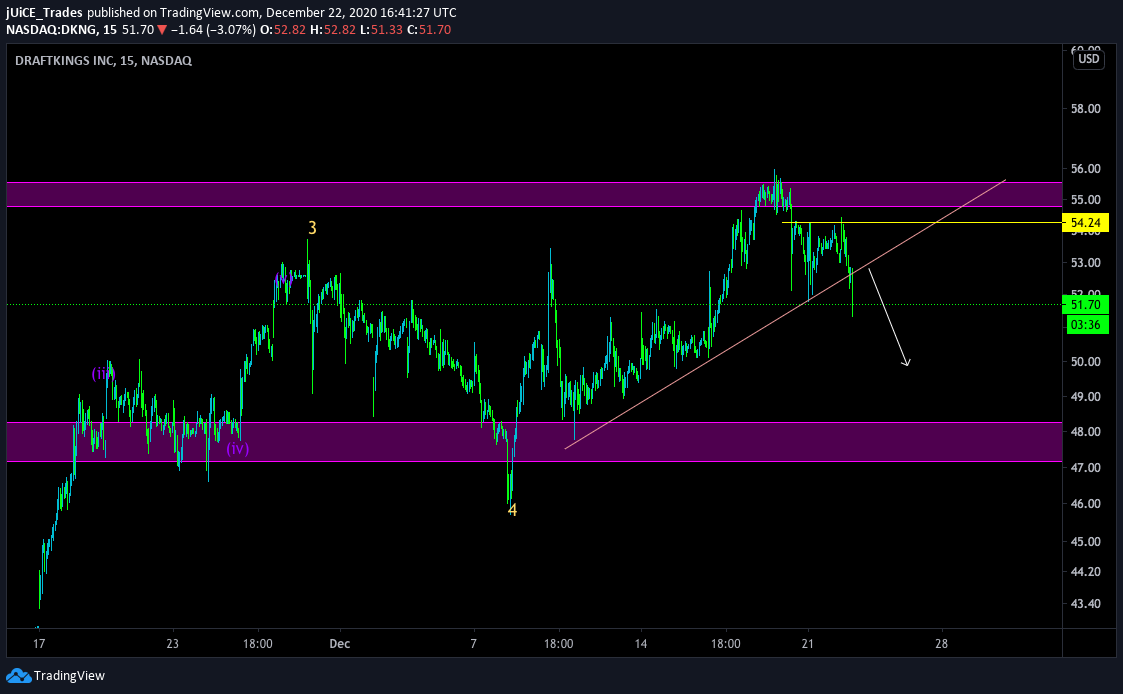Screen dimensions: 1123x694
Task: Click the 53.00 price axis label
Action: coord(1085,263)
